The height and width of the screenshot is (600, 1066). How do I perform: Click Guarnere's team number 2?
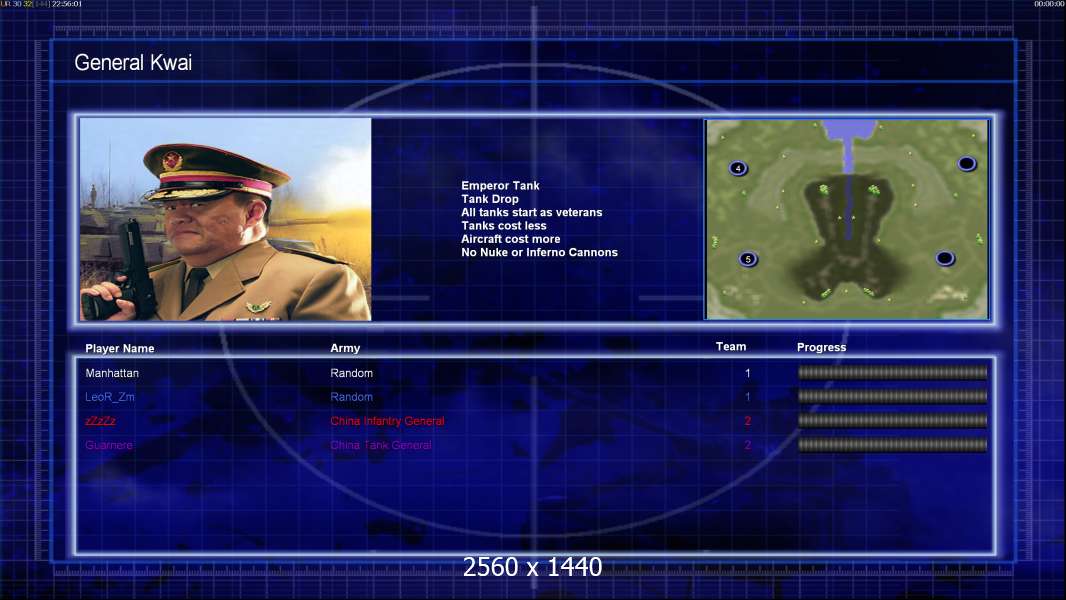(x=747, y=445)
